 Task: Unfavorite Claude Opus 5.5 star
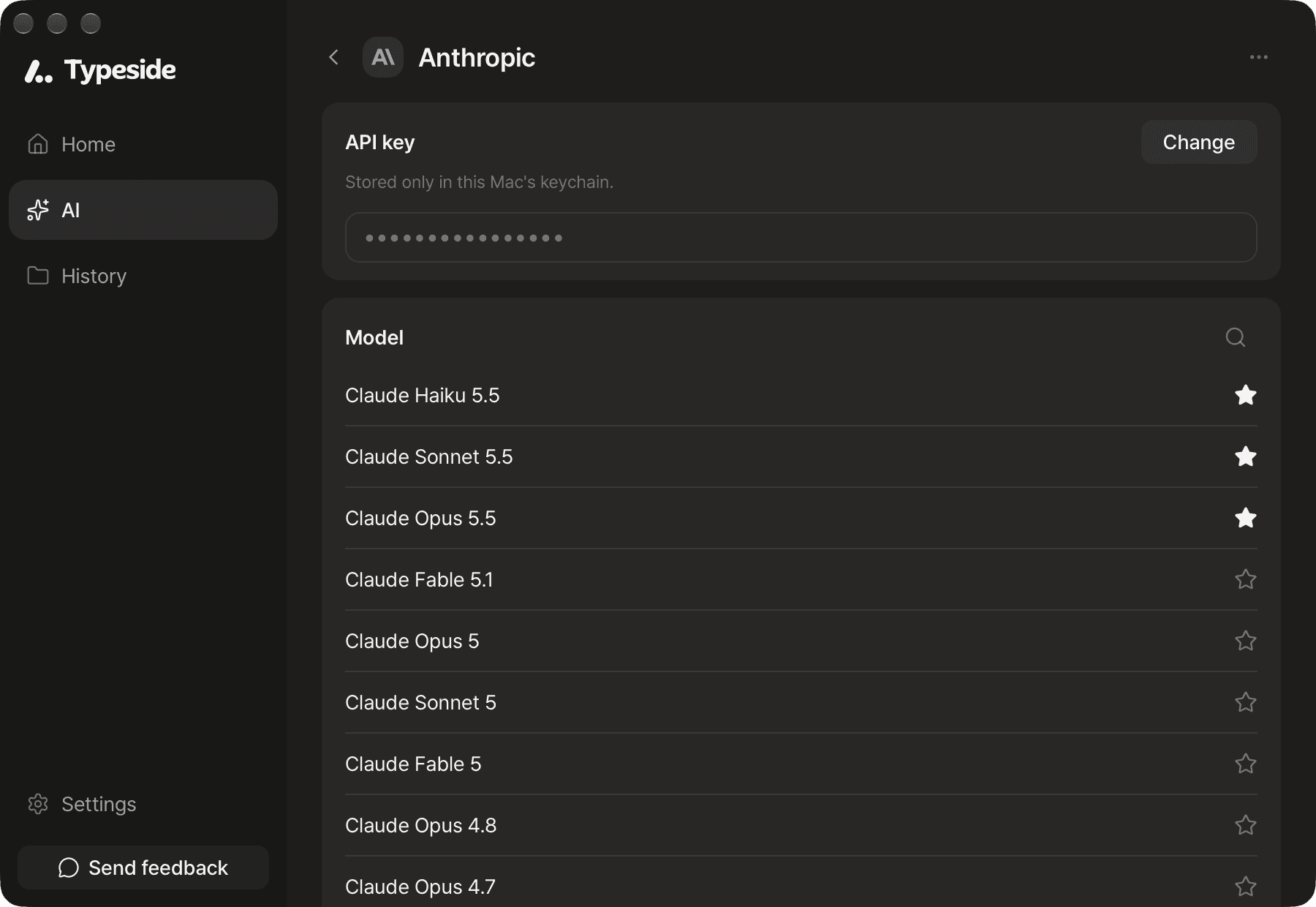(1245, 518)
